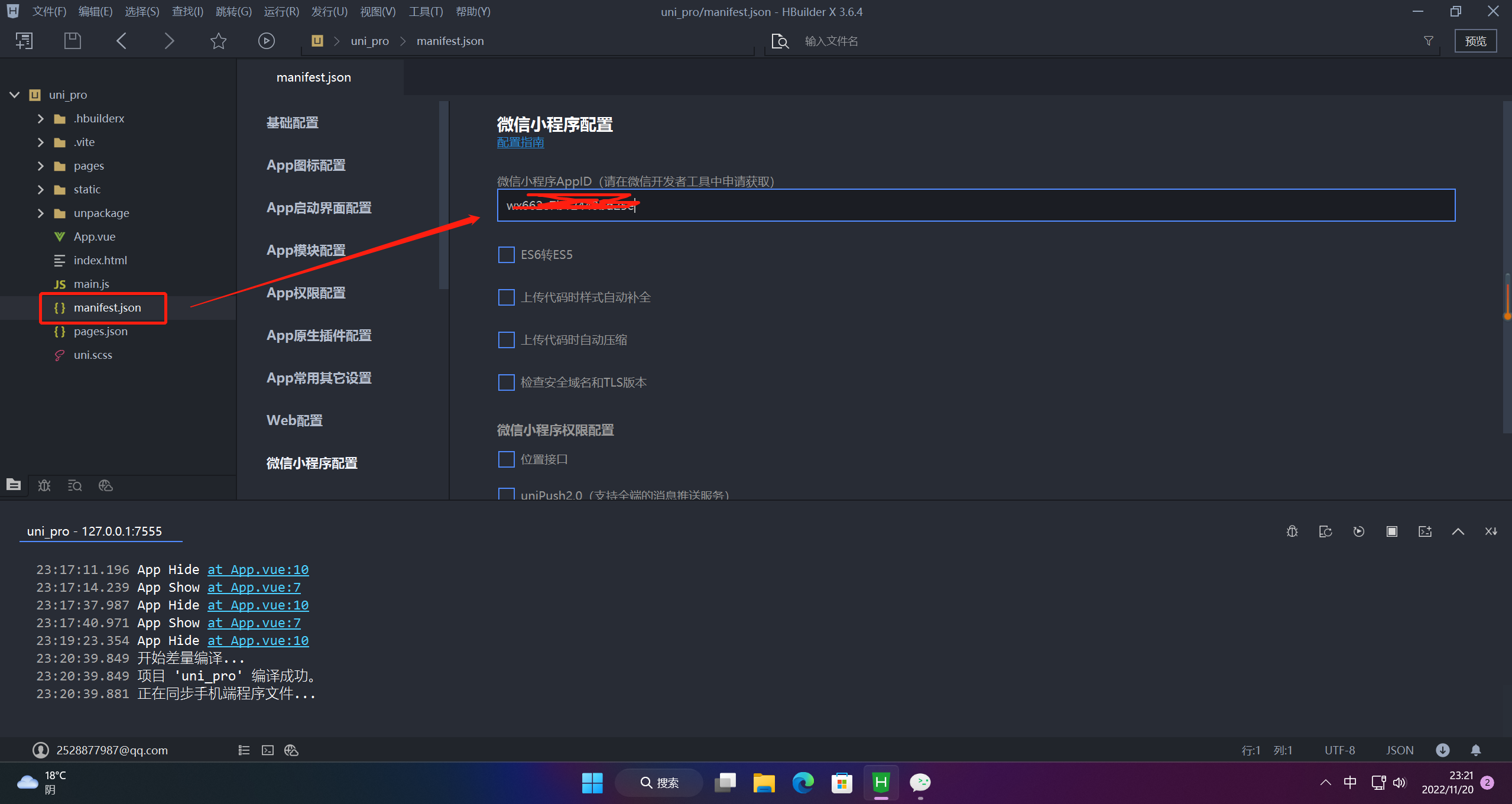Collapse the uni_pro project root

pyautogui.click(x=15, y=95)
